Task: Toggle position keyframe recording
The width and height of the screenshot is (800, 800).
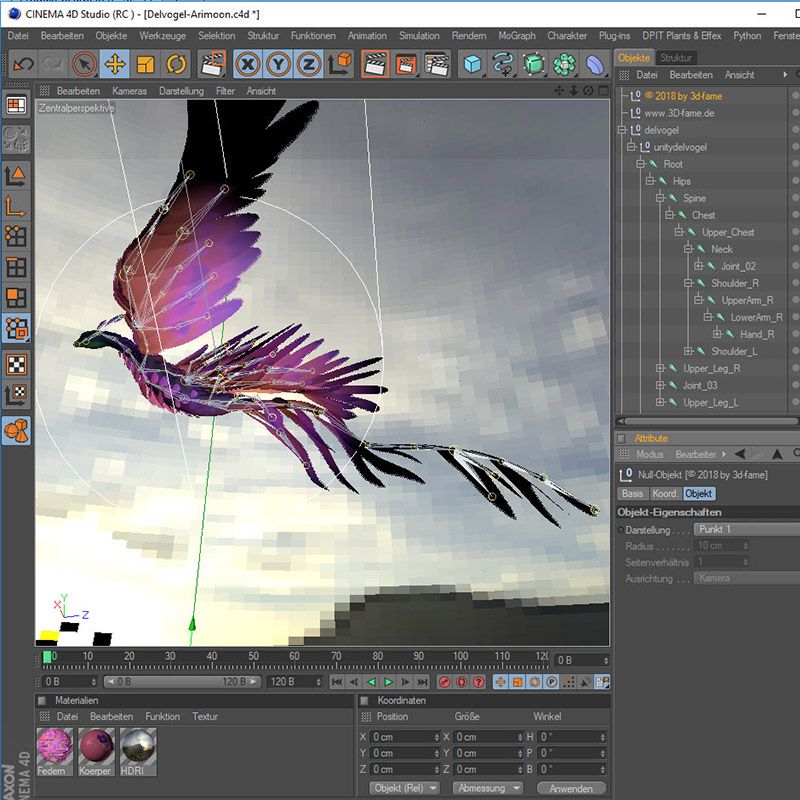Action: click(x=501, y=682)
